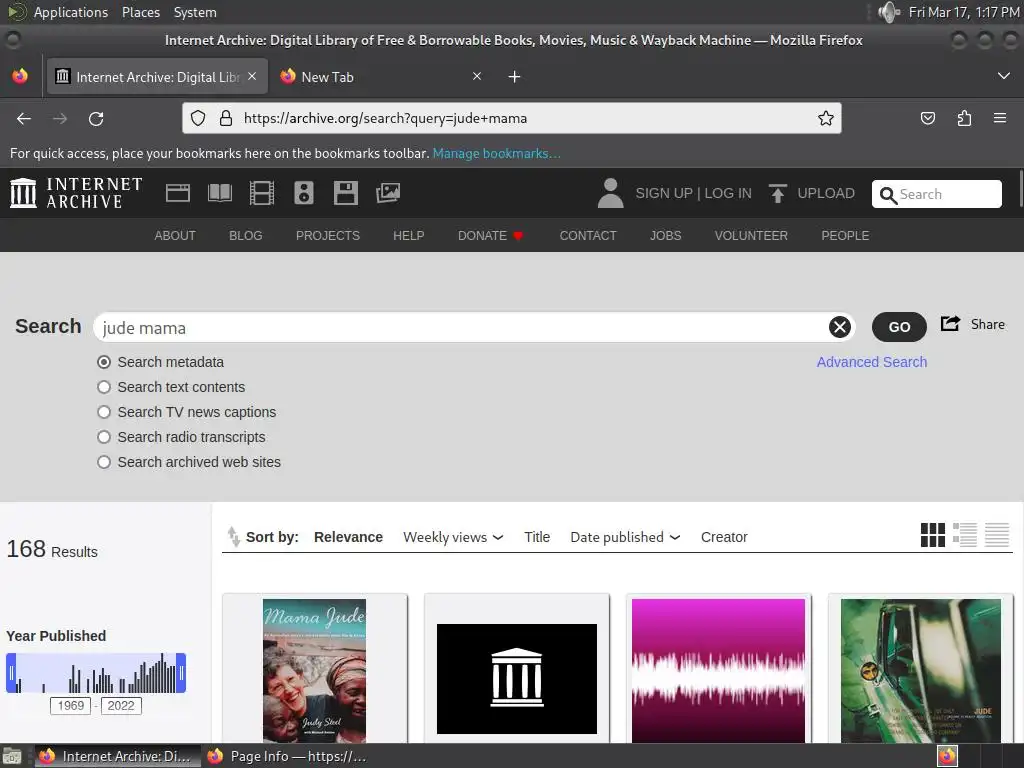The width and height of the screenshot is (1024, 768).
Task: Switch to detailed list view
Action: coord(965,535)
